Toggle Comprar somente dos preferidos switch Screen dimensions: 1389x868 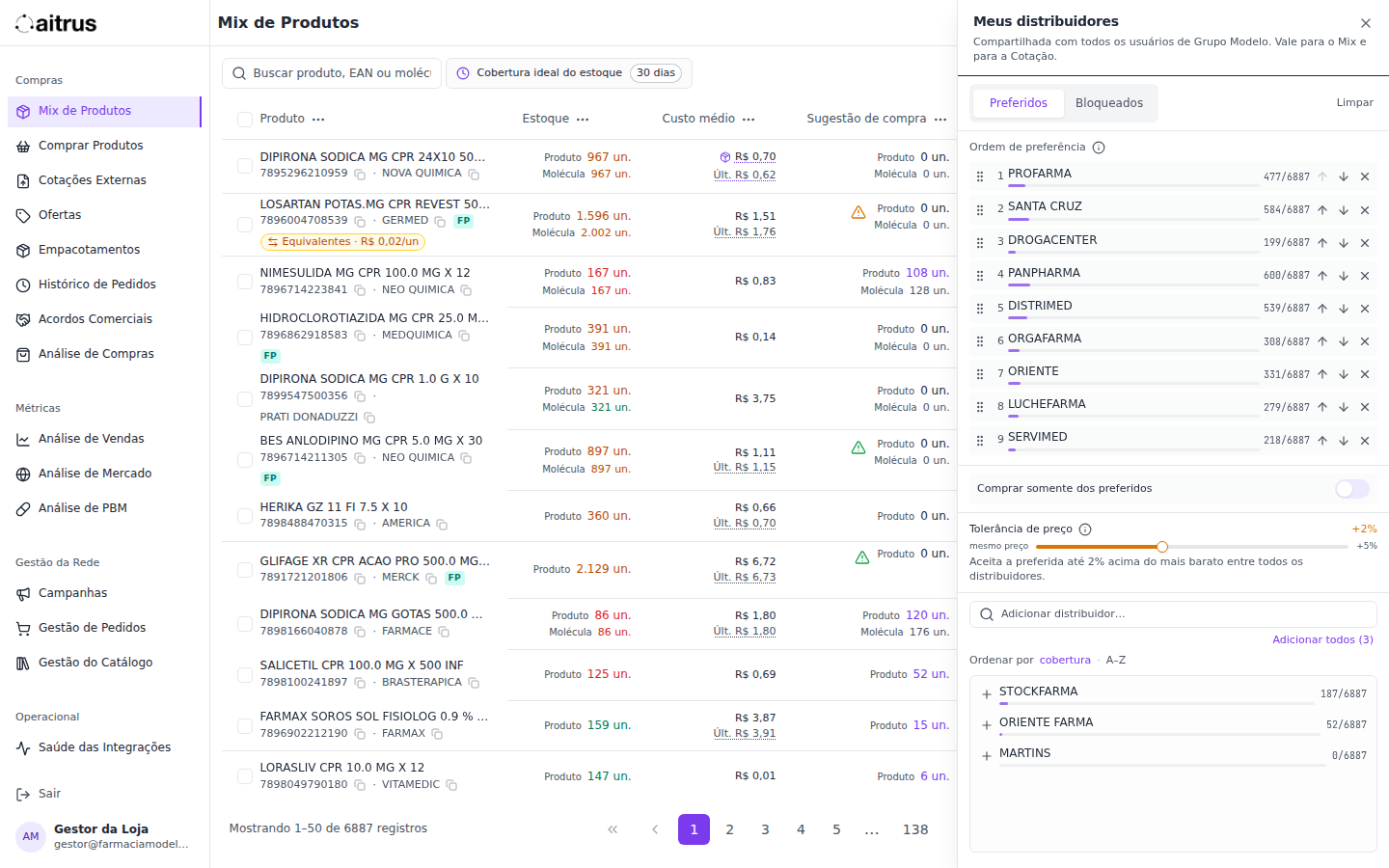1352,489
